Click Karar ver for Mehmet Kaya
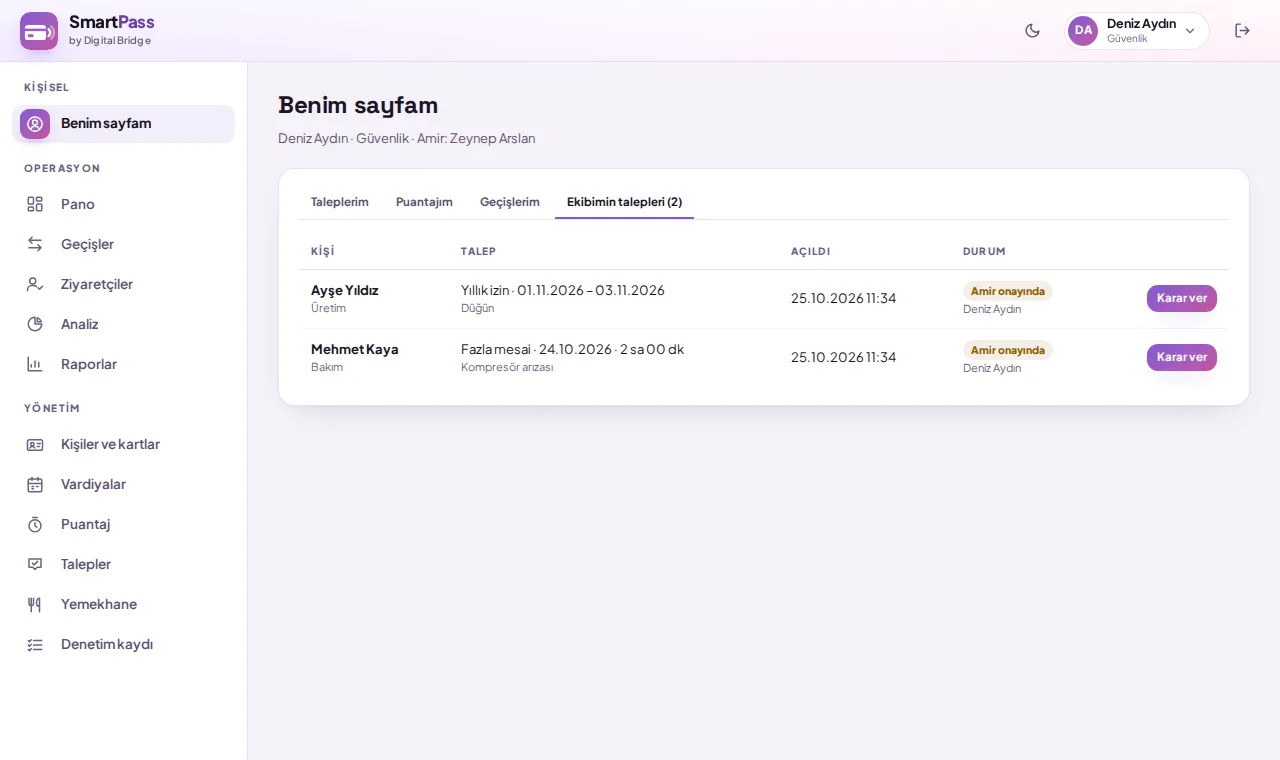Image resolution: width=1280 pixels, height=760 pixels. [1182, 357]
